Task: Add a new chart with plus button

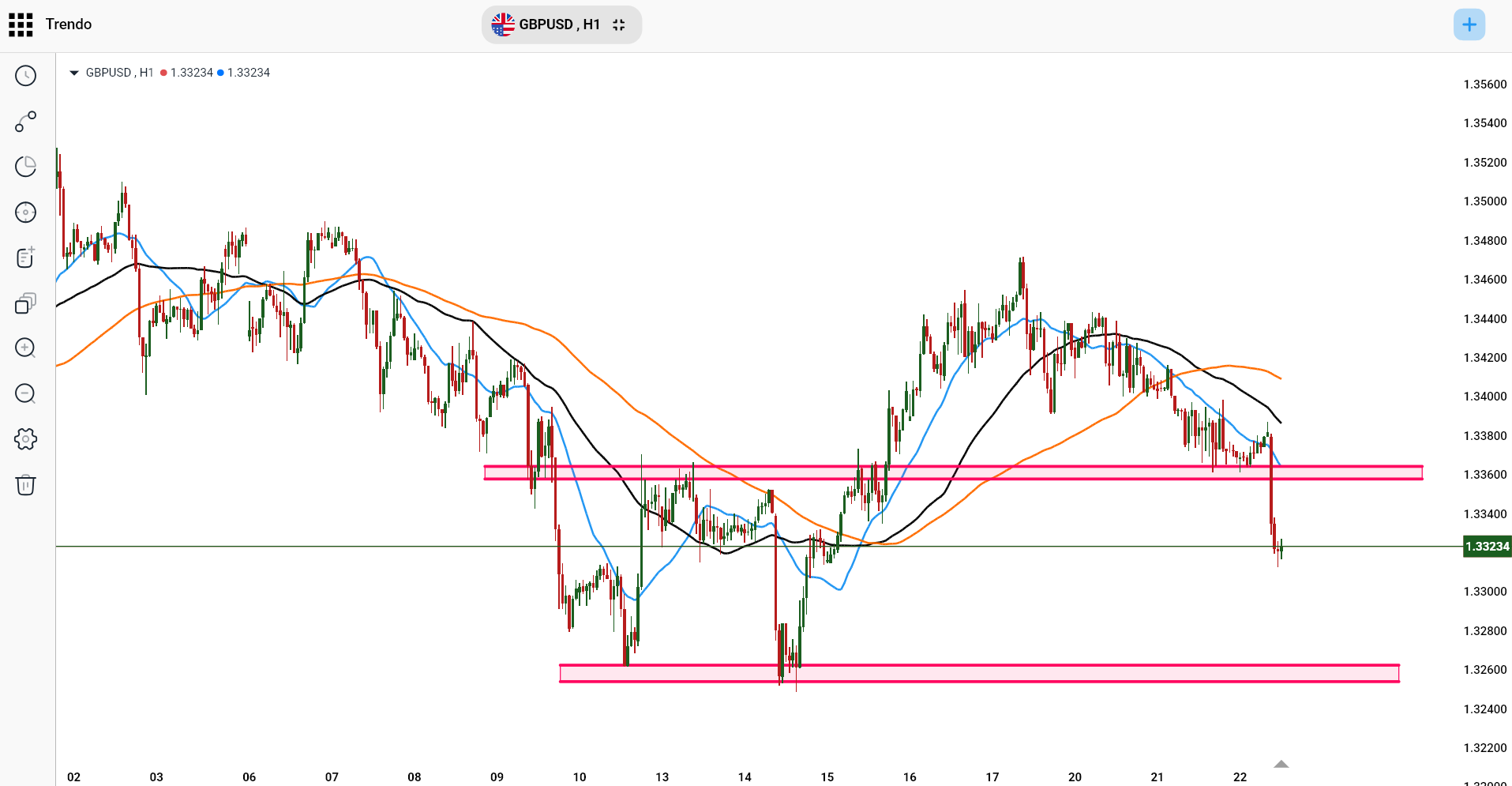Action: point(1469,24)
